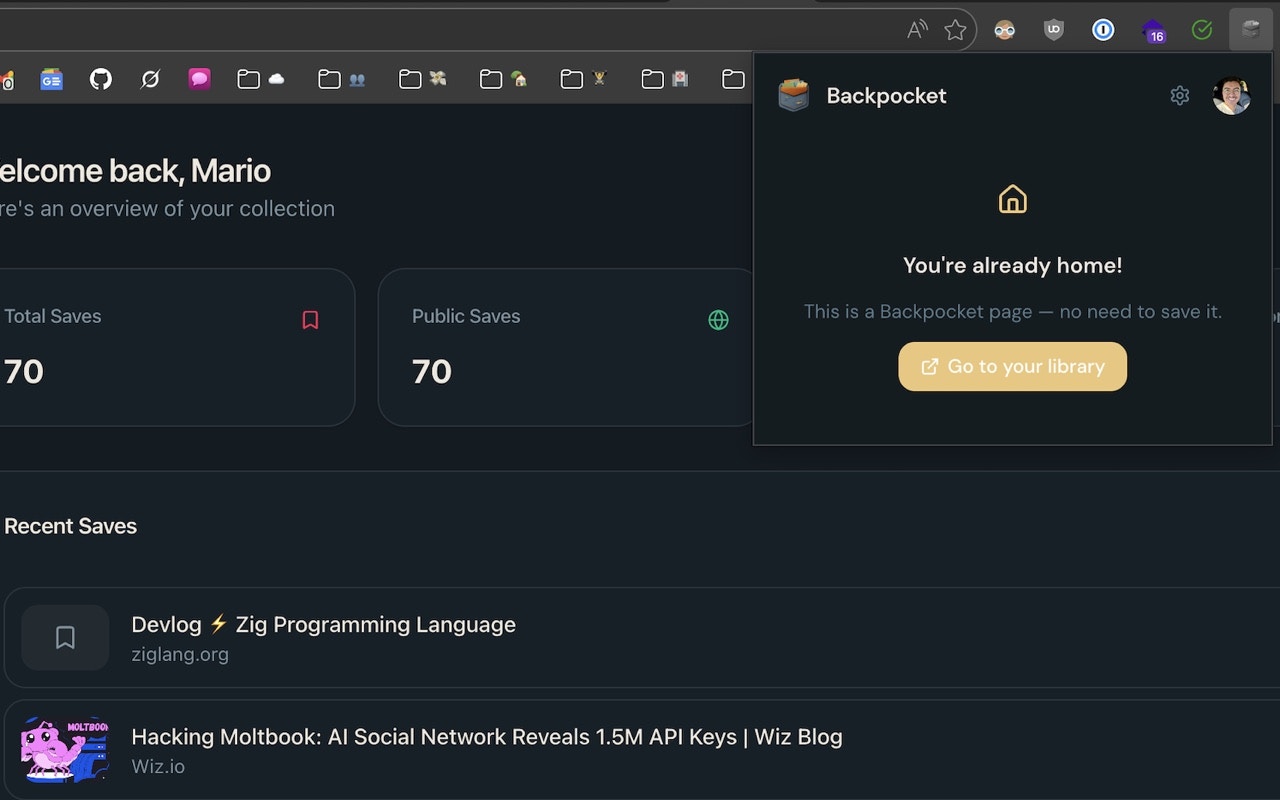Open the Google News bookmark icon
The height and width of the screenshot is (800, 1280).
[x=51, y=79]
